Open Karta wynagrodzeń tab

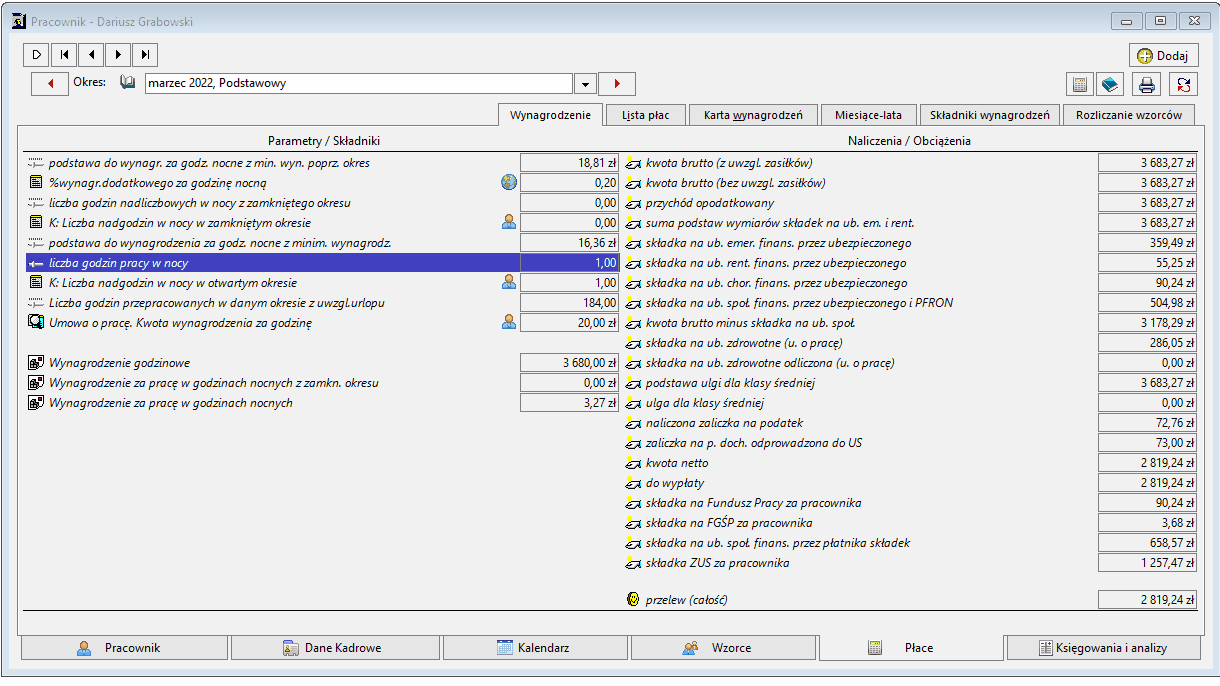pyautogui.click(x=753, y=115)
